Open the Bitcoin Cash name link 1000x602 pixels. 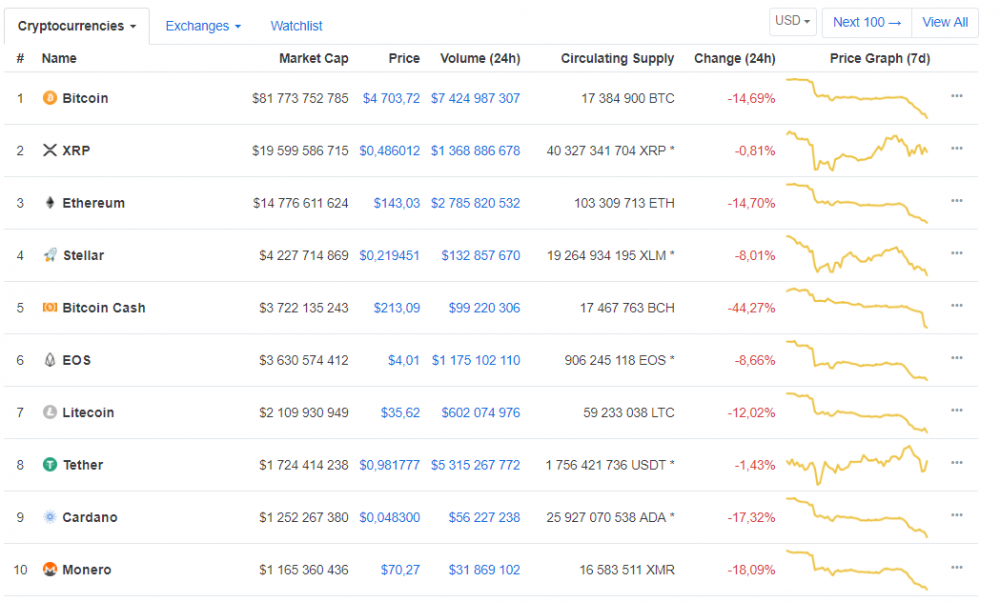pos(104,307)
